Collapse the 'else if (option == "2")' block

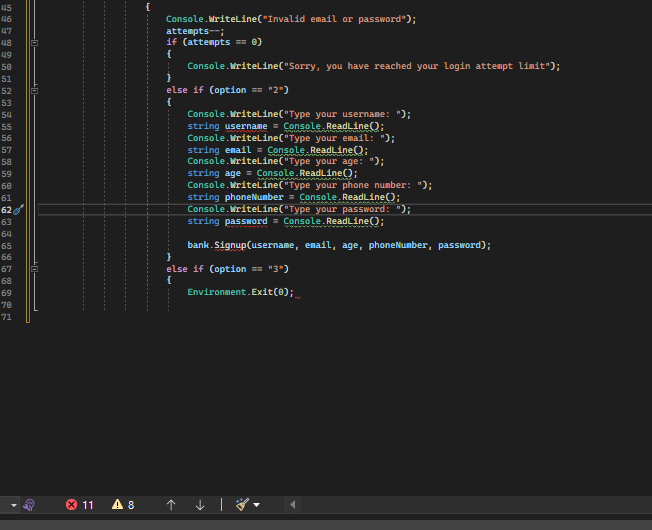35,90
